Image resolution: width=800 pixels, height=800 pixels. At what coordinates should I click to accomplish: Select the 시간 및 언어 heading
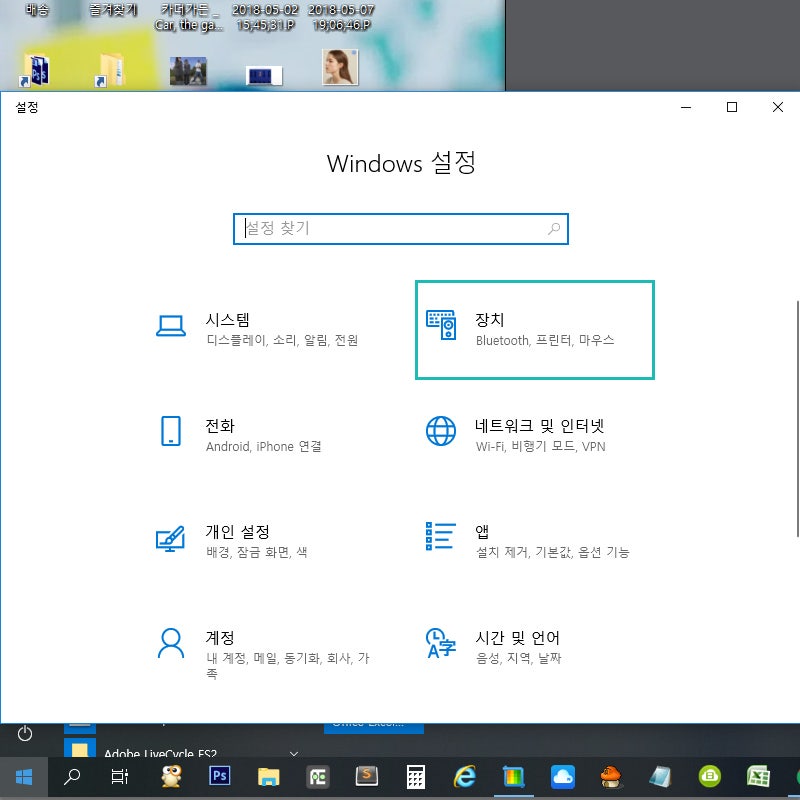tap(517, 638)
